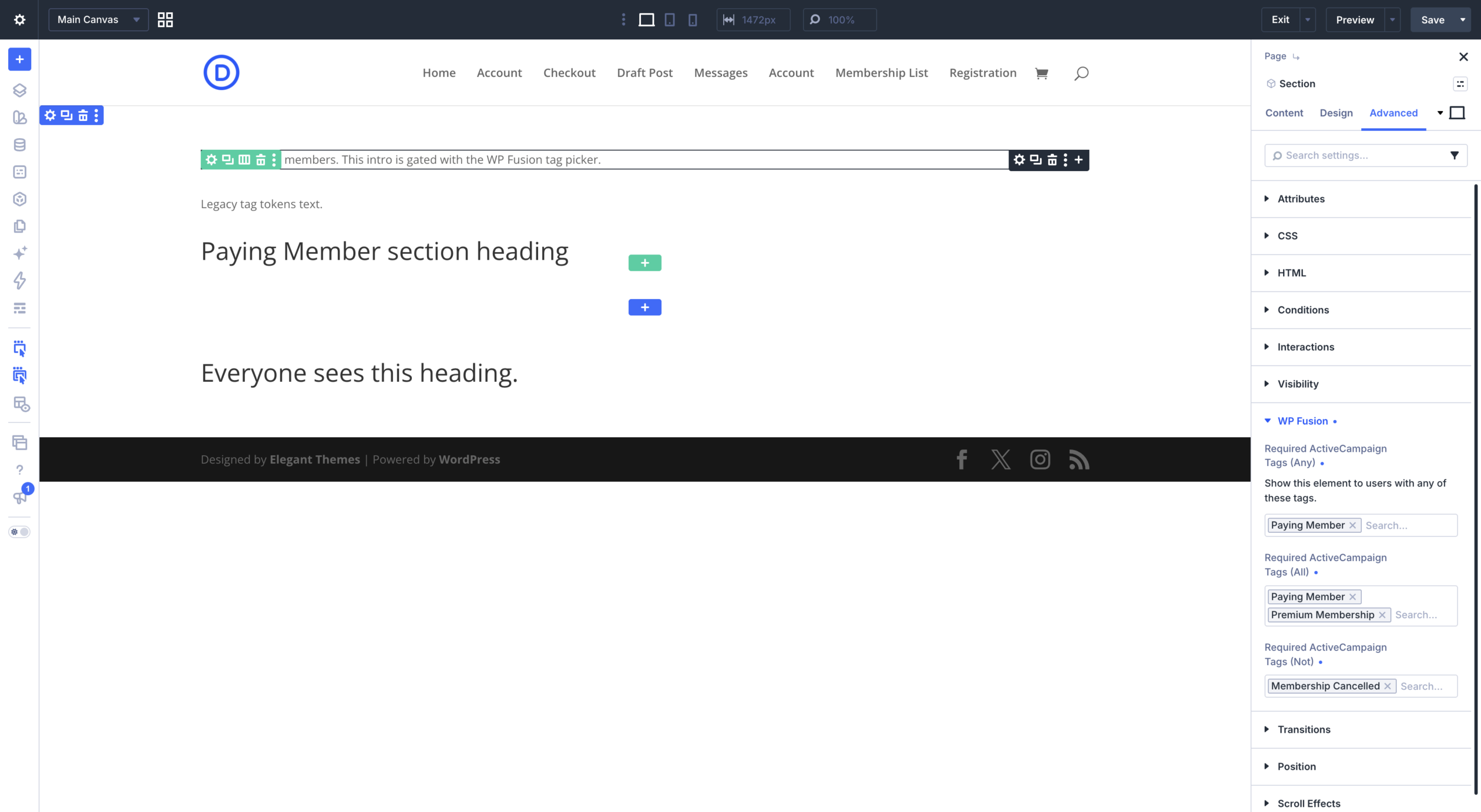1481x812 pixels.
Task: Open the Preview dropdown arrow
Action: (x=1392, y=20)
